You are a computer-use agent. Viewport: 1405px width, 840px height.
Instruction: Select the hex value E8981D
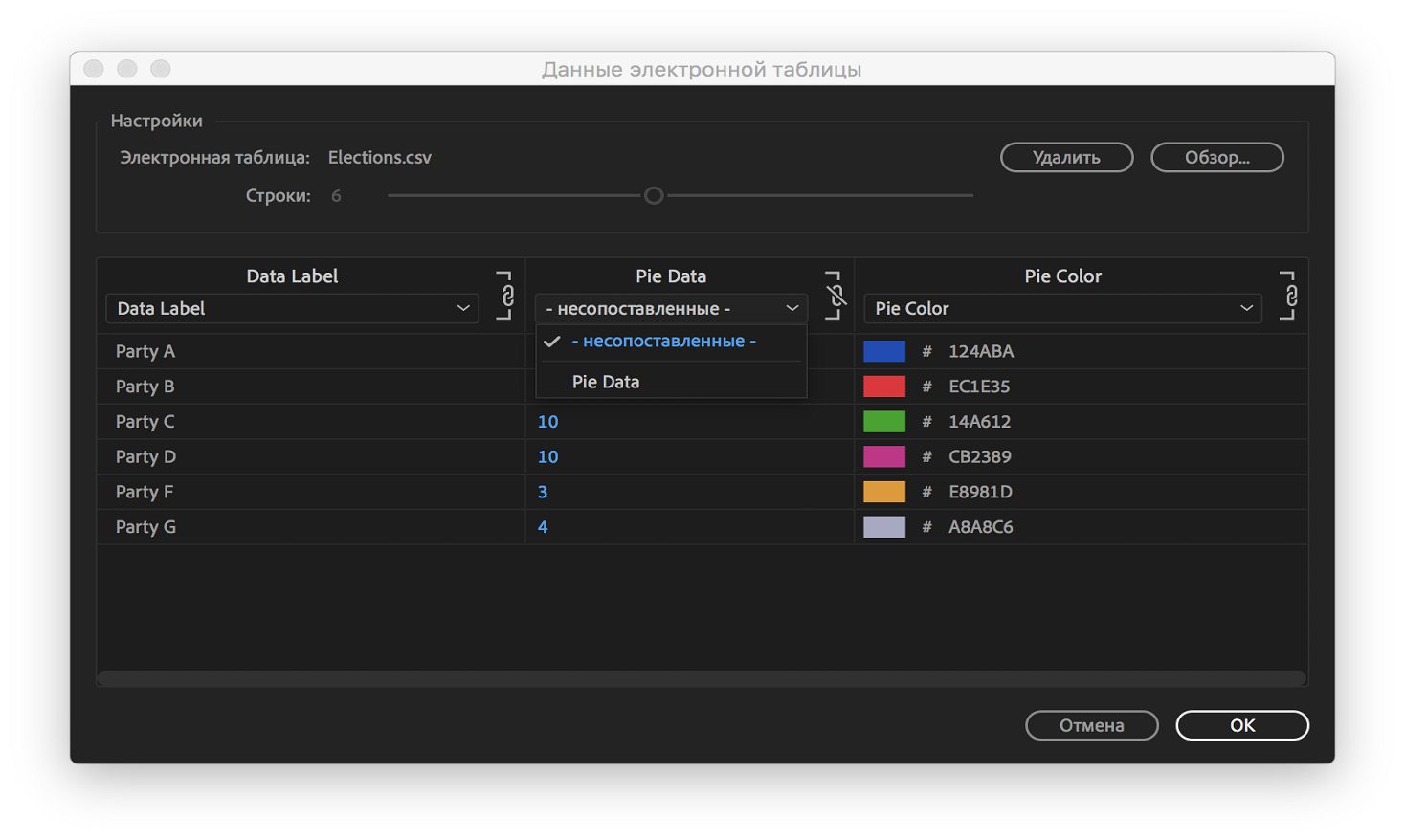[980, 492]
